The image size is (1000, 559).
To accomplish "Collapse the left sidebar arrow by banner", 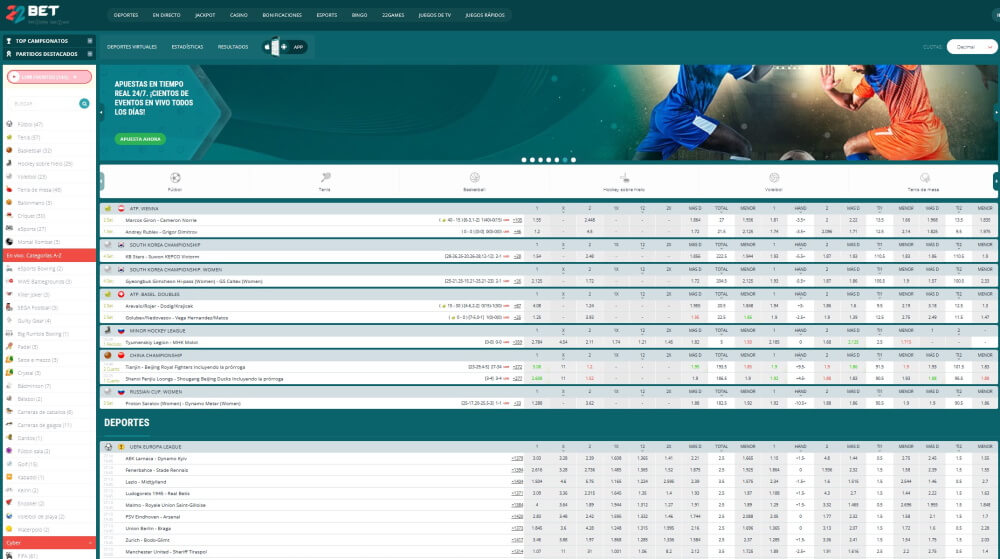I will pos(101,113).
